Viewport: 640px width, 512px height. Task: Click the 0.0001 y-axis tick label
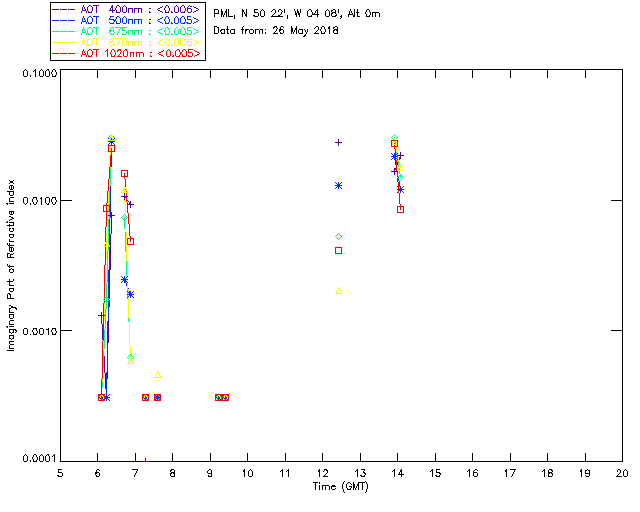40,459
